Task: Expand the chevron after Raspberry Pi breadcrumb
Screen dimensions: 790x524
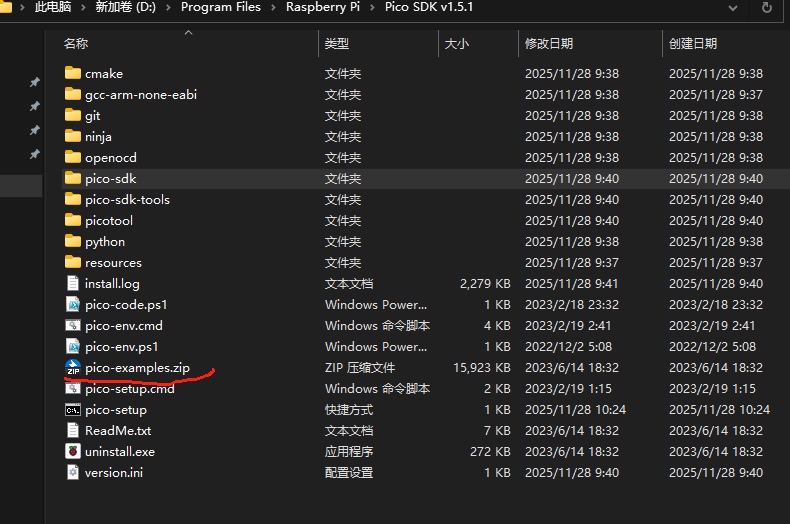Action: [372, 8]
